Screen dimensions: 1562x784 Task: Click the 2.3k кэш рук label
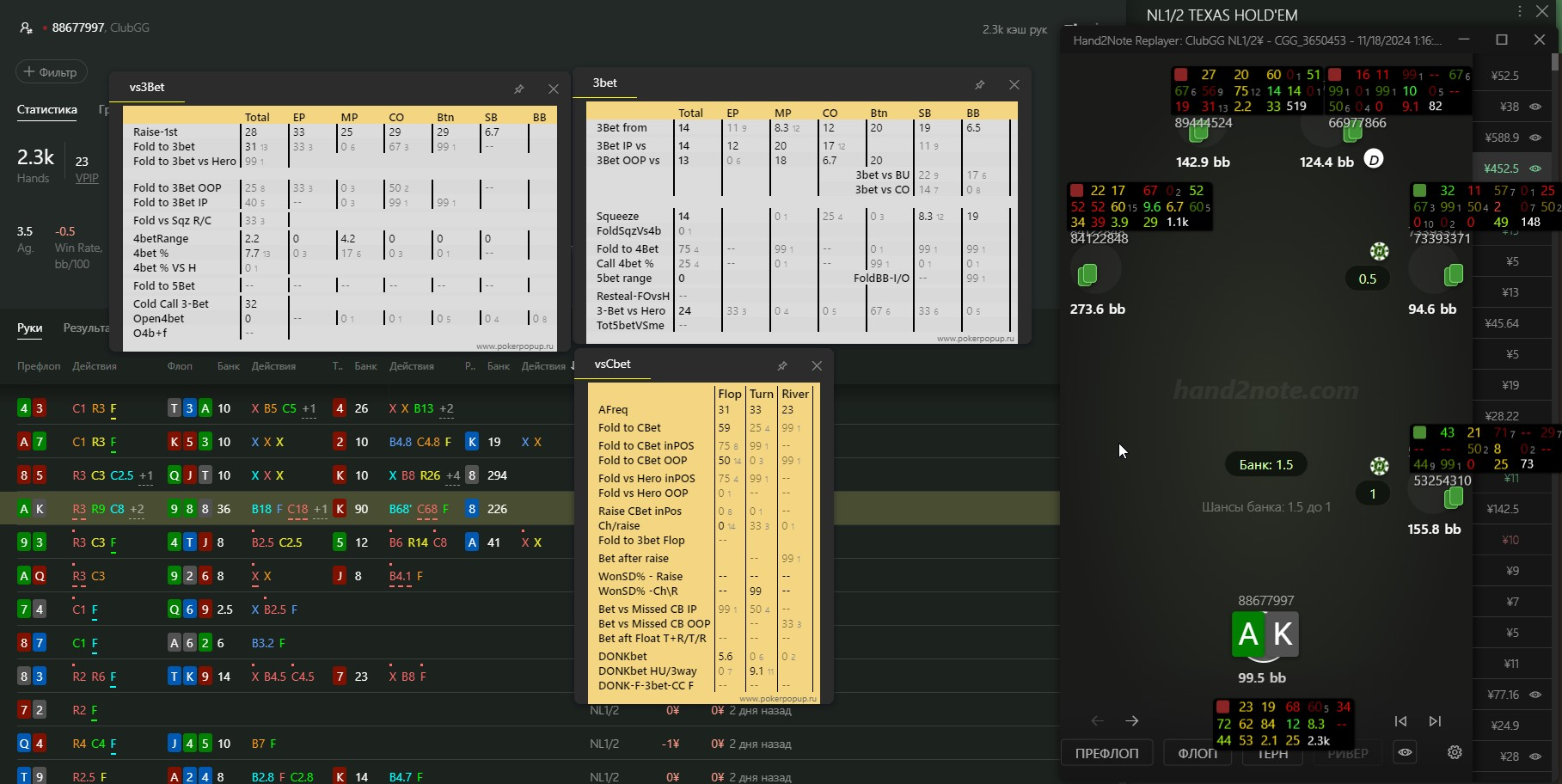[1014, 29]
